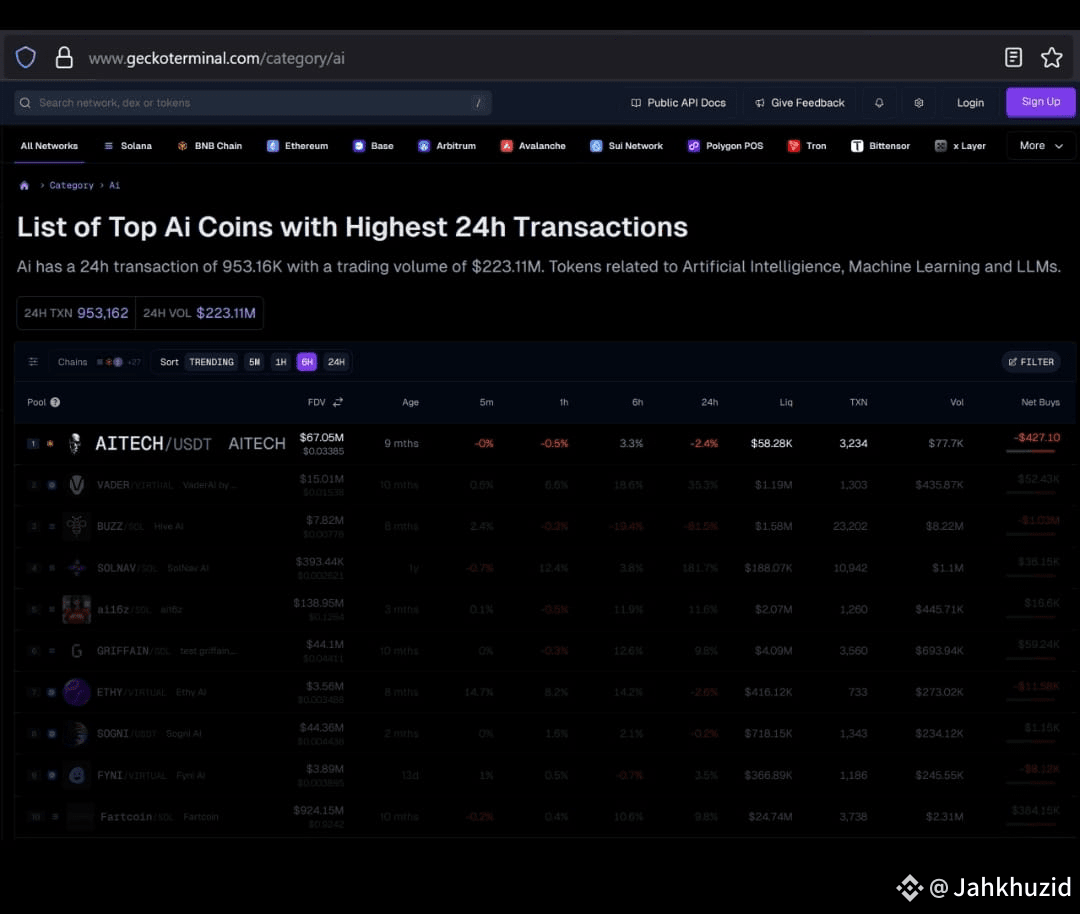
Task: Click the table settings sliders icon
Action: point(33,362)
